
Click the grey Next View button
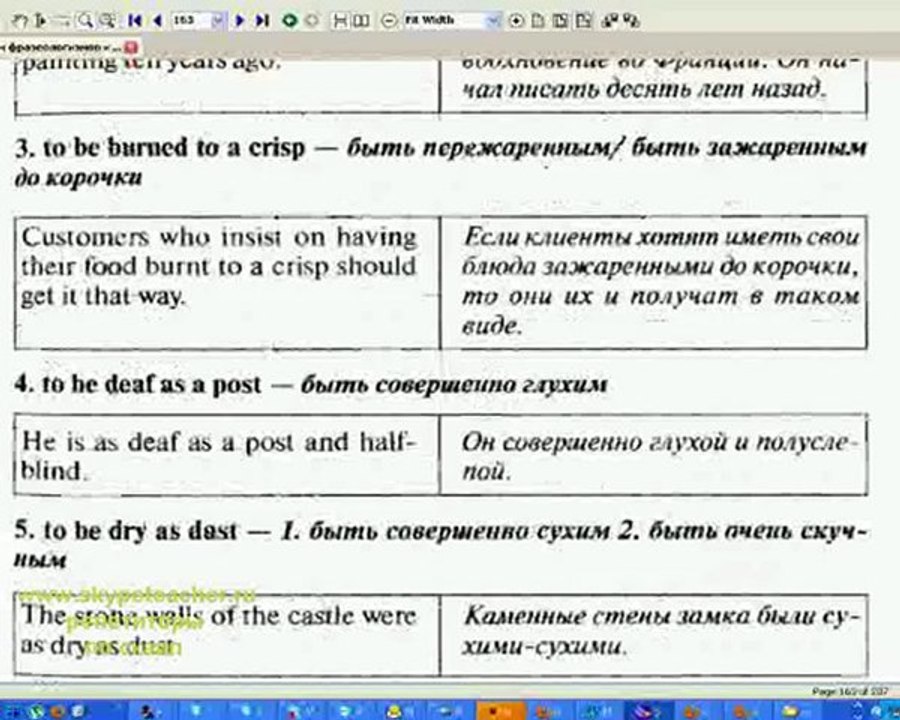pyautogui.click(x=312, y=21)
